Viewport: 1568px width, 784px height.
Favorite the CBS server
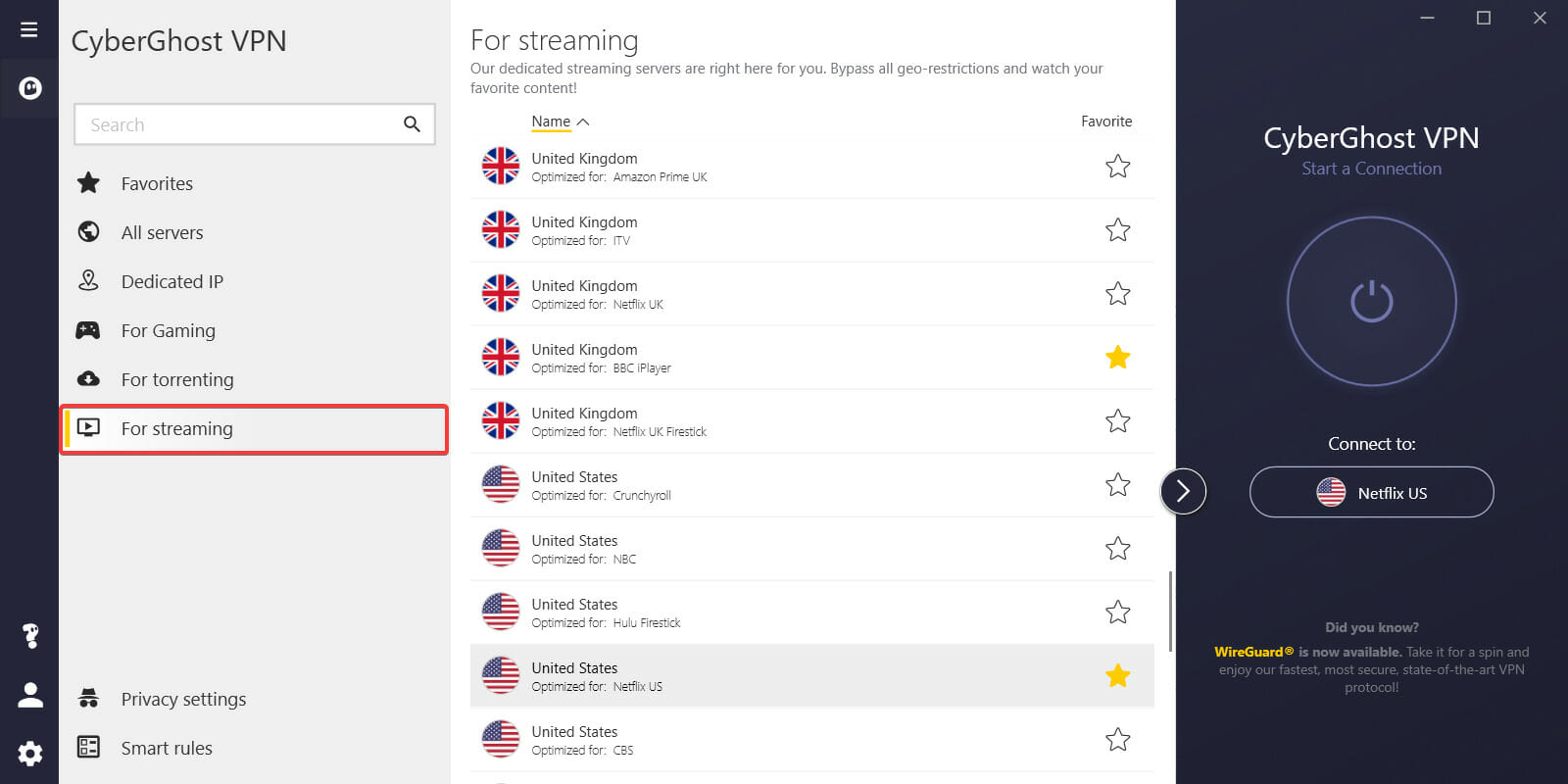tap(1117, 740)
